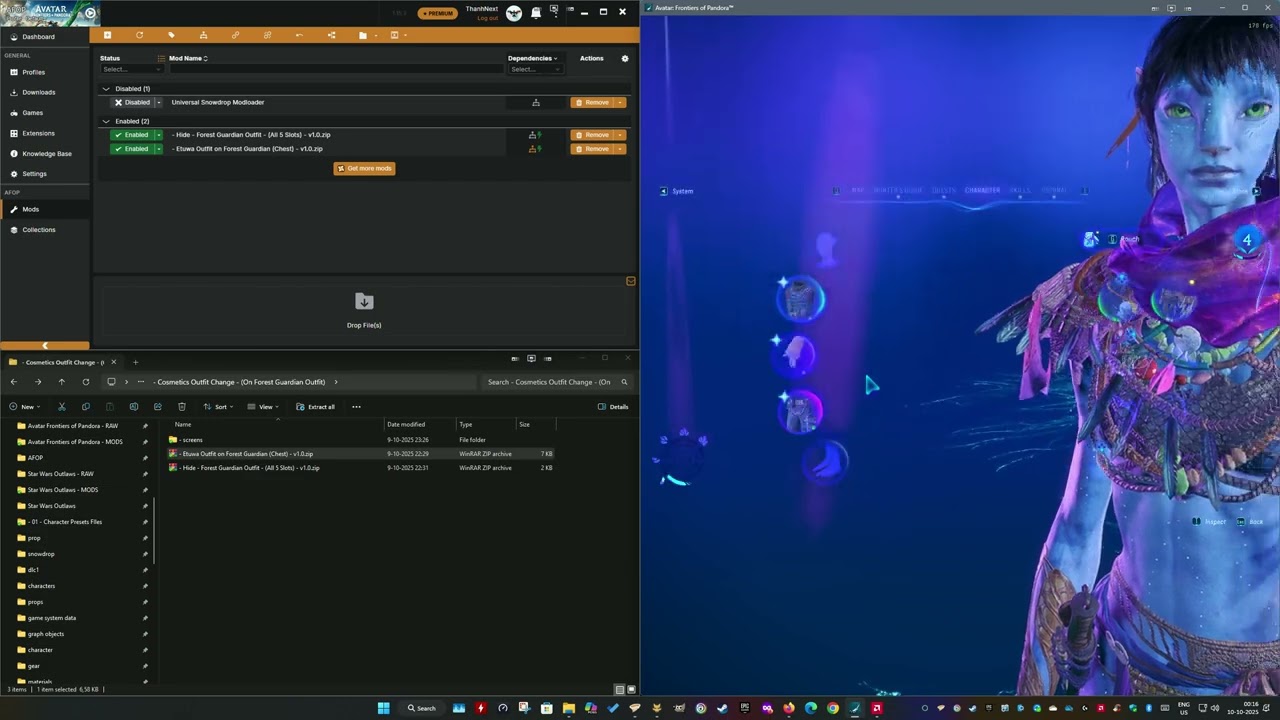Screen dimensions: 1280x720
Task: Click the Delete trash icon in File Explorer
Action: pos(181,407)
